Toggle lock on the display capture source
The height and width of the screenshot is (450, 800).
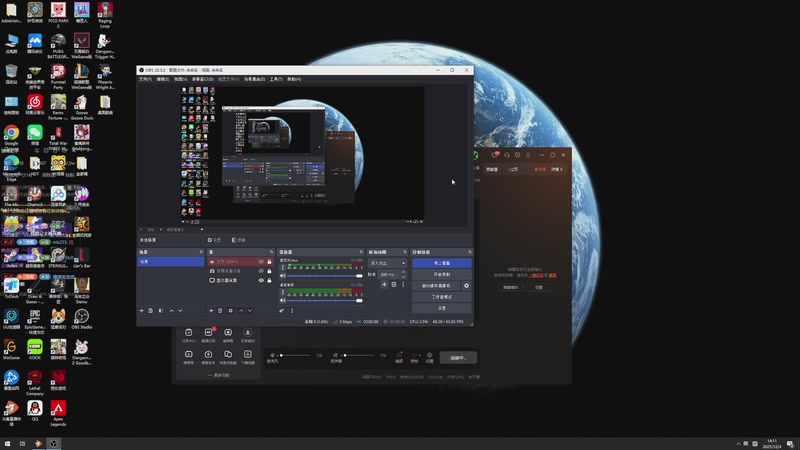coord(269,280)
